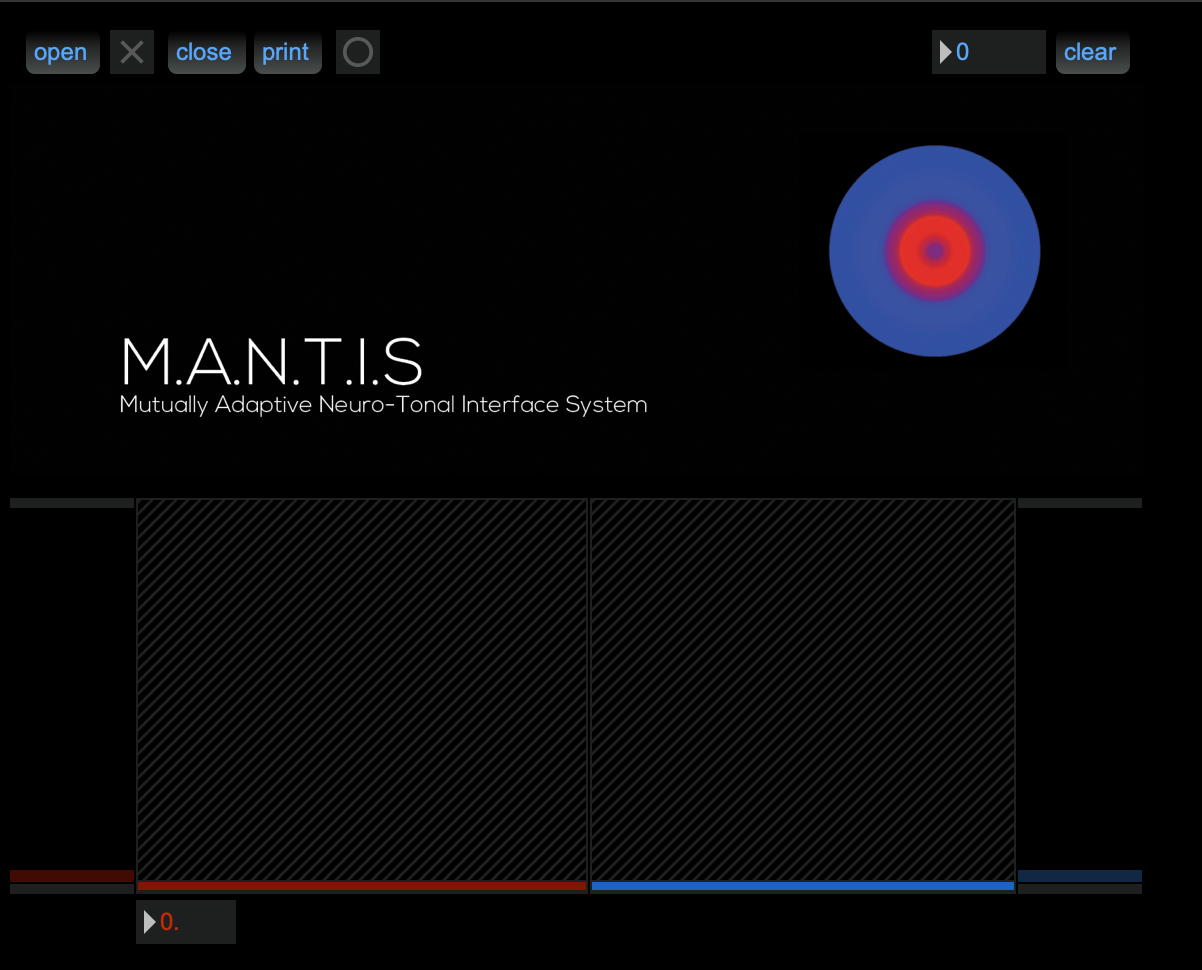
Task: Click the hatched panel above the blue bar
Action: [x=803, y=689]
